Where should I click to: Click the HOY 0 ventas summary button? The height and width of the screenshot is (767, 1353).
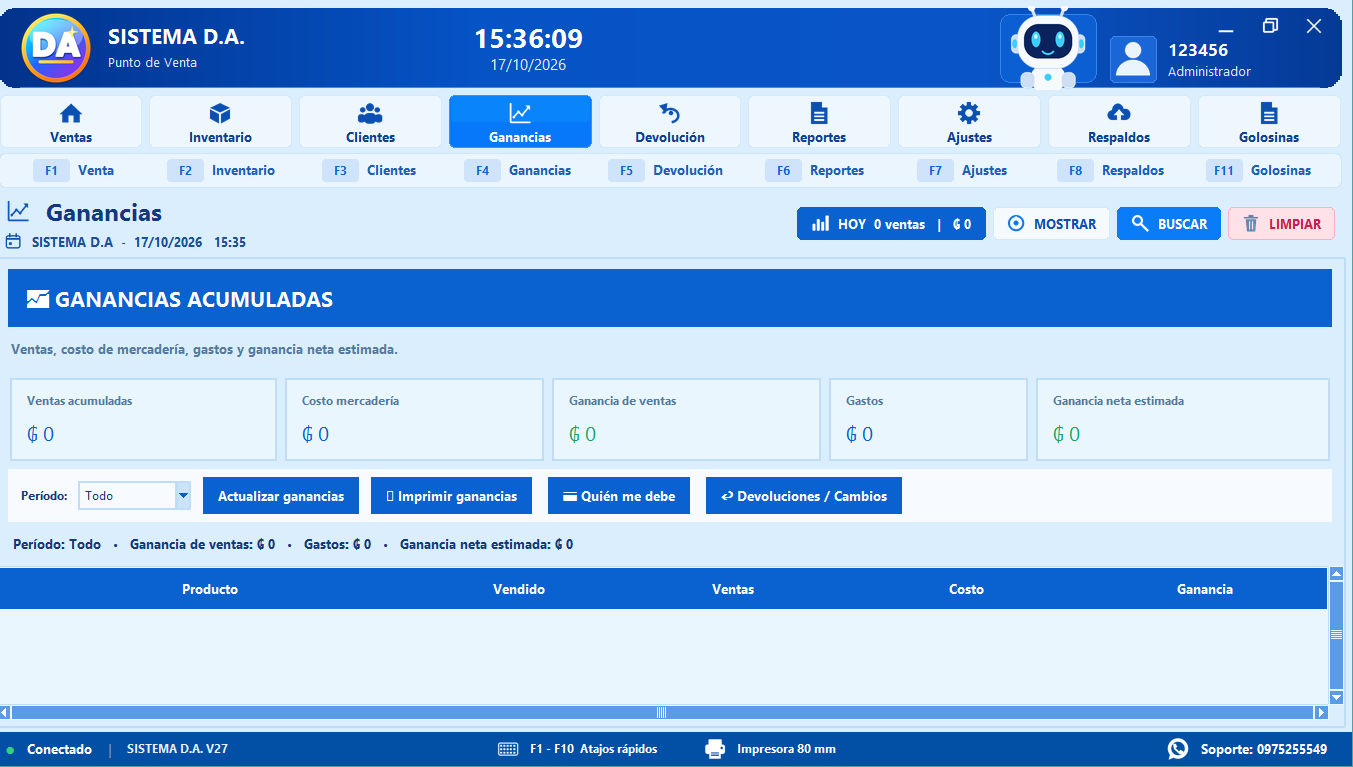891,224
